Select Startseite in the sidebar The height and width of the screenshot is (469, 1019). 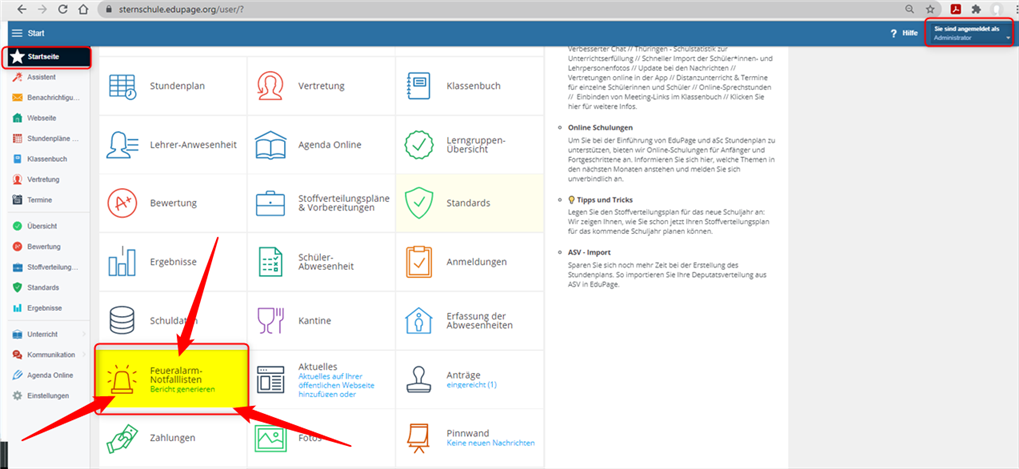coord(49,57)
